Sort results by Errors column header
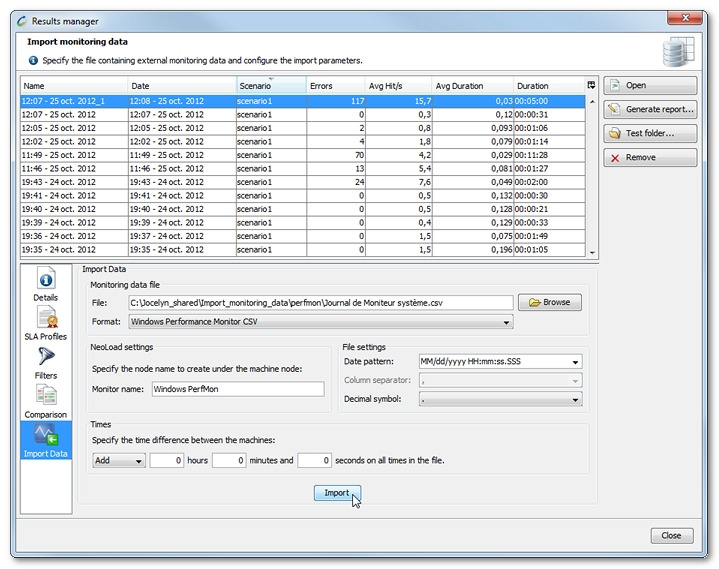The height and width of the screenshot is (569, 719). coord(334,86)
